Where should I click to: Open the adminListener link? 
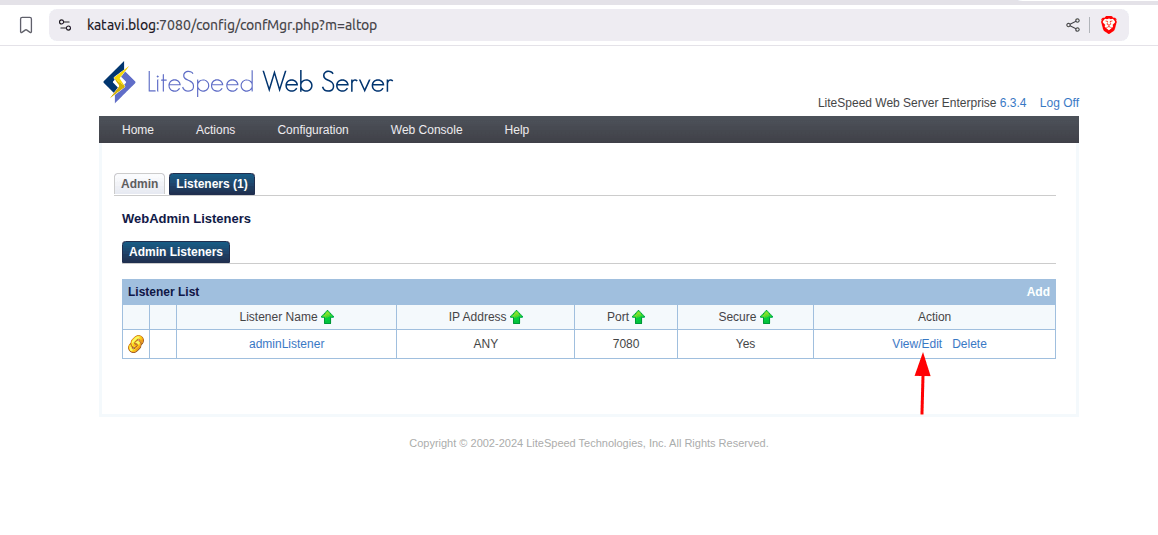[287, 344]
